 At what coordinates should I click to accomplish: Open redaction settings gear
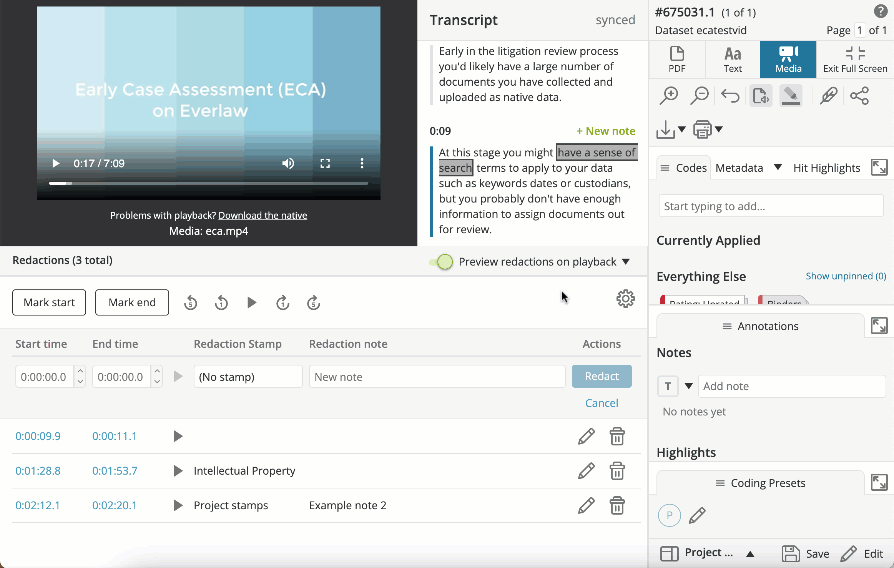coord(625,298)
